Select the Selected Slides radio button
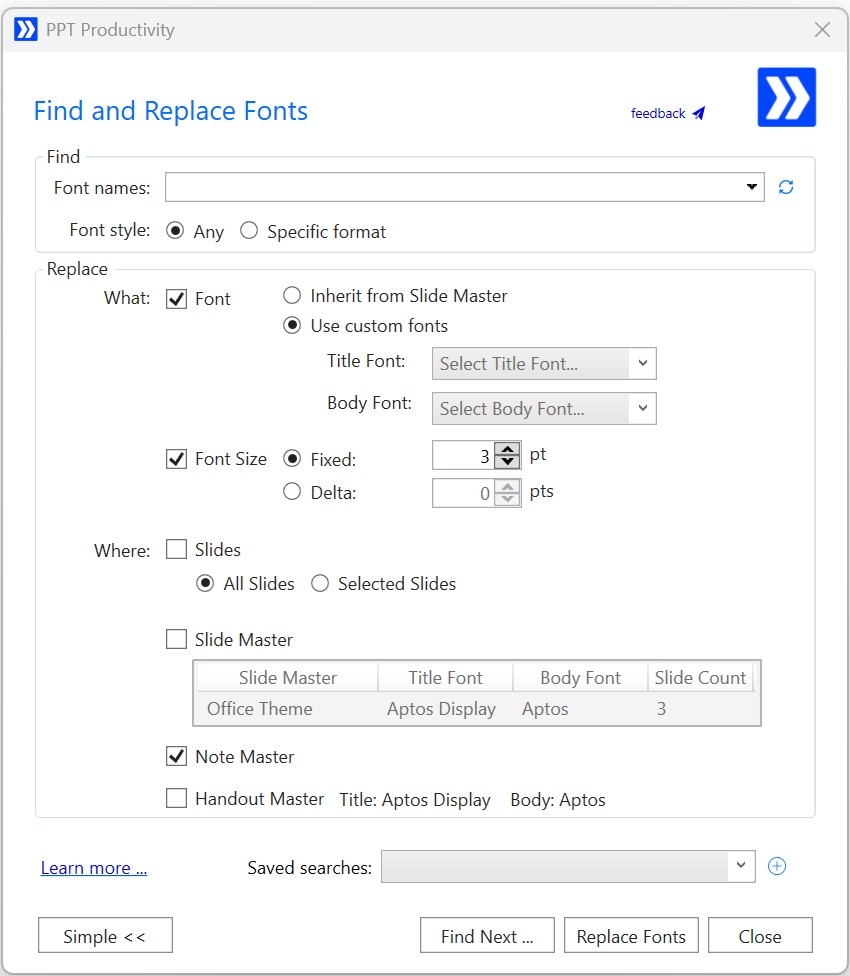 [x=320, y=583]
